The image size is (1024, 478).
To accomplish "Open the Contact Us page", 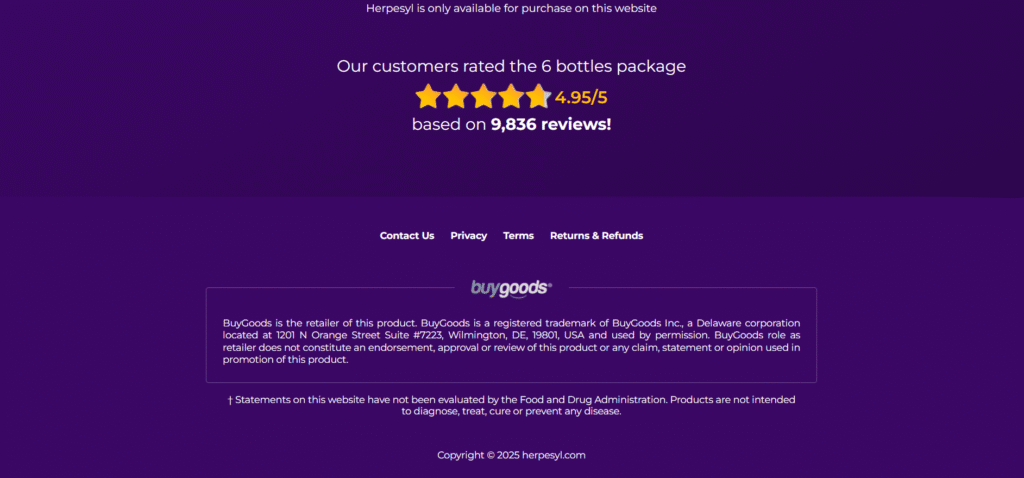I will click(x=407, y=236).
